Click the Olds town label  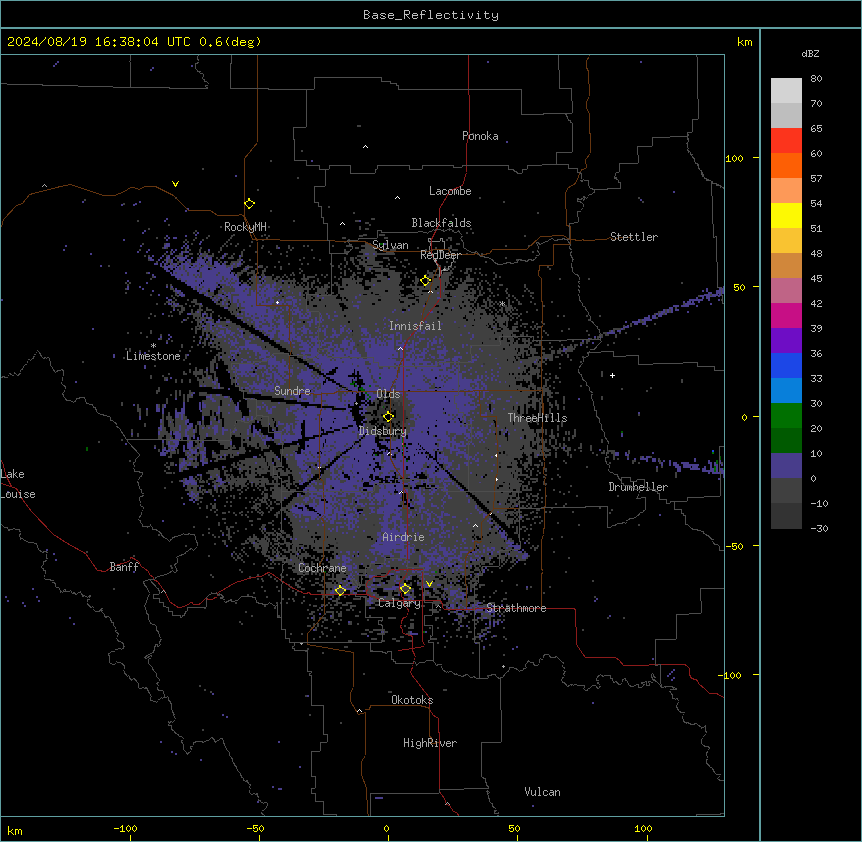tap(388, 394)
